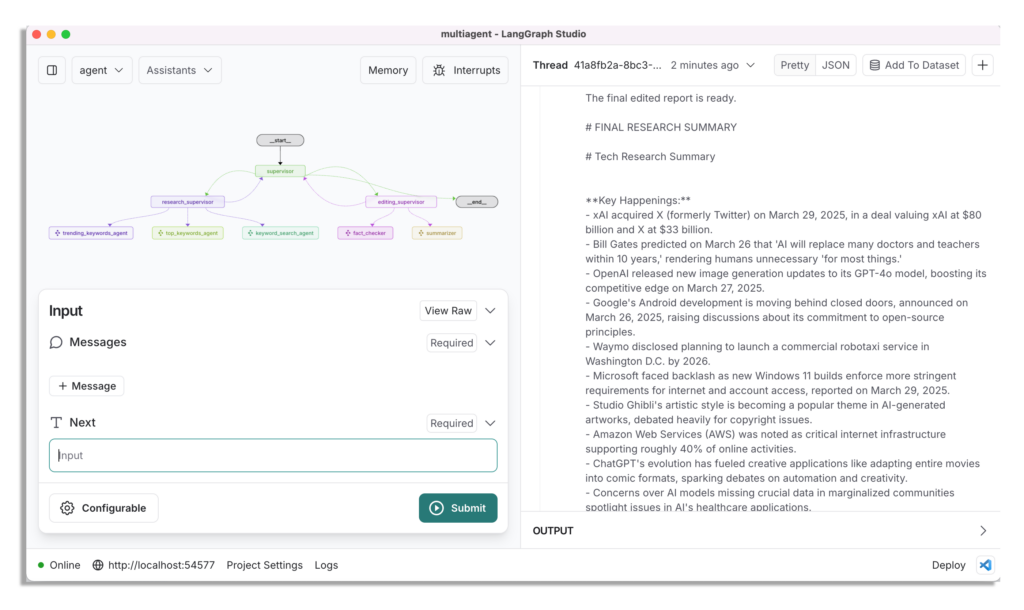Screen dimensions: 1024x610
Task: Open the Assistants dropdown
Action: point(180,70)
